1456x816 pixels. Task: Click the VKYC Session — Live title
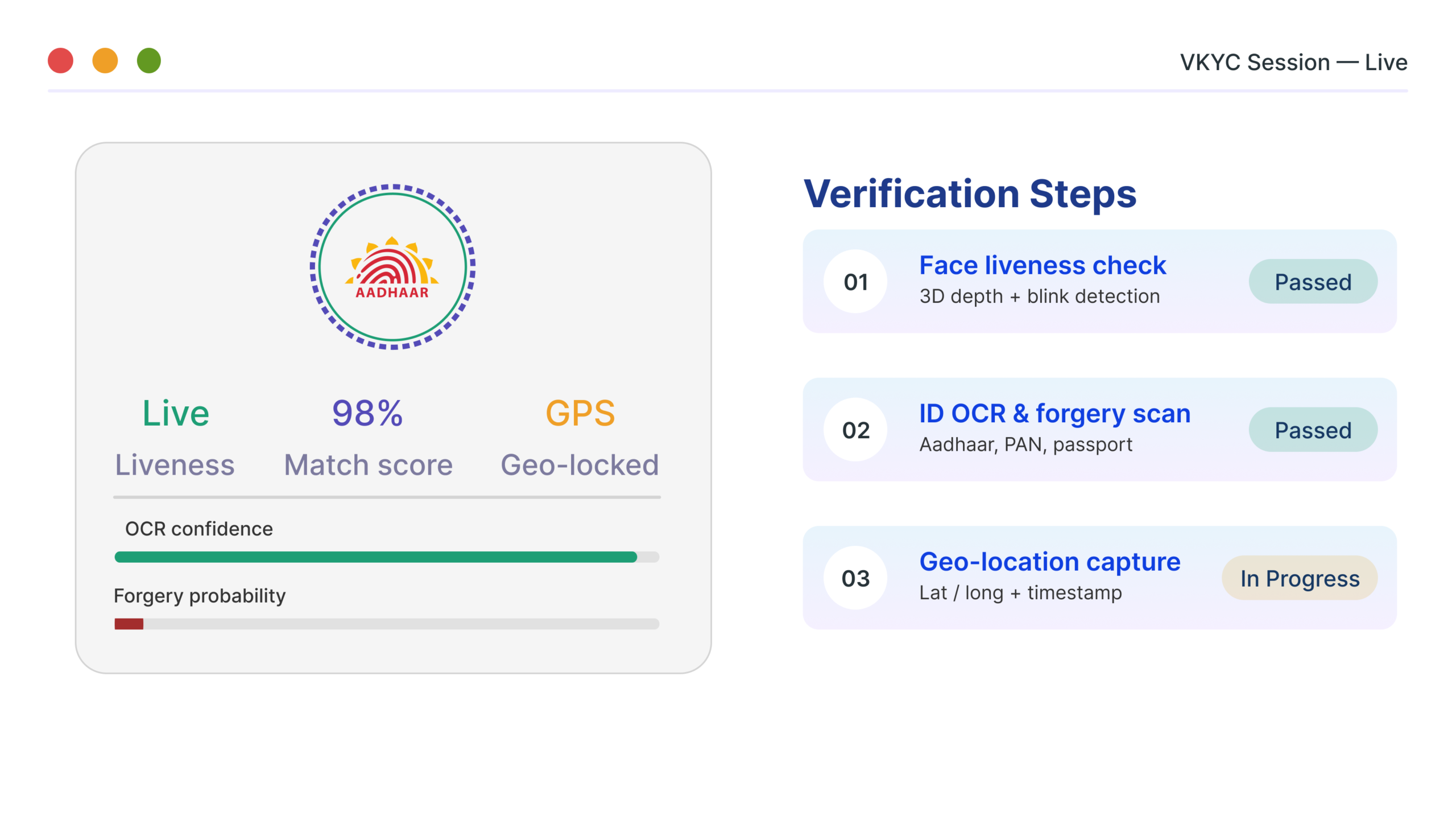1293,63
